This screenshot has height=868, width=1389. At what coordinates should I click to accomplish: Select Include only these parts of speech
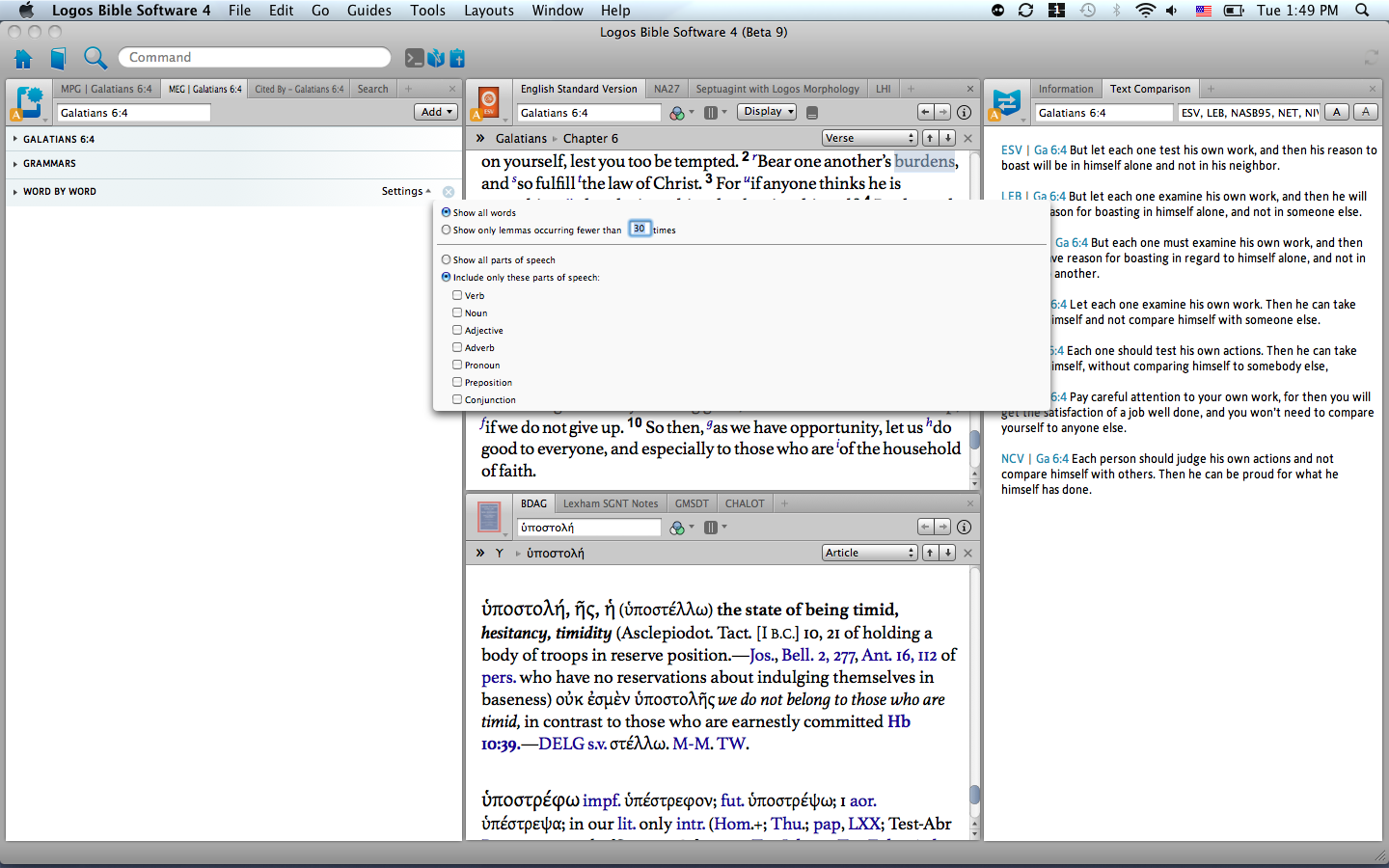click(446, 277)
